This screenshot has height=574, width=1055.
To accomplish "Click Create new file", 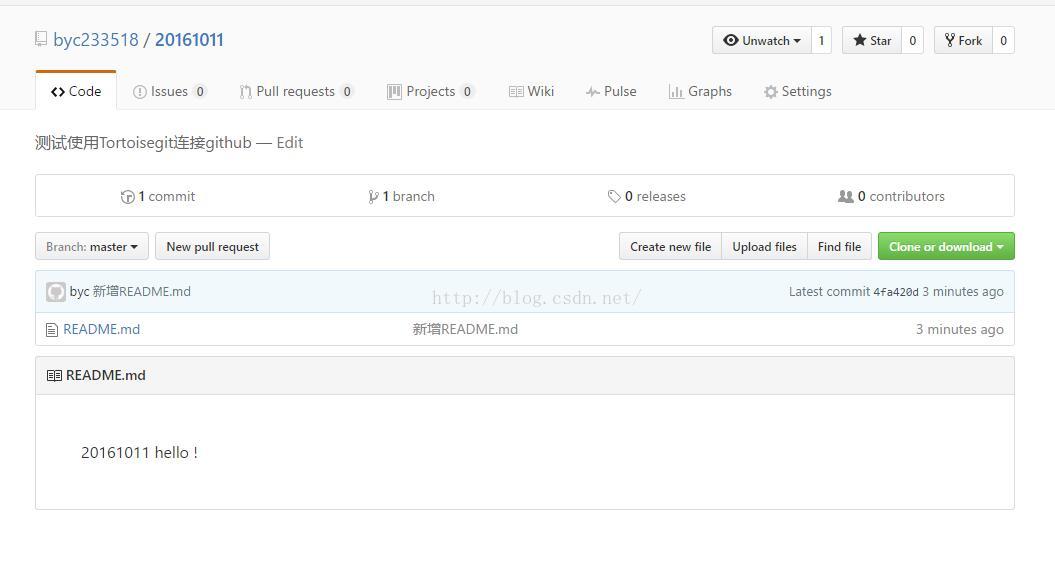I will click(x=670, y=246).
